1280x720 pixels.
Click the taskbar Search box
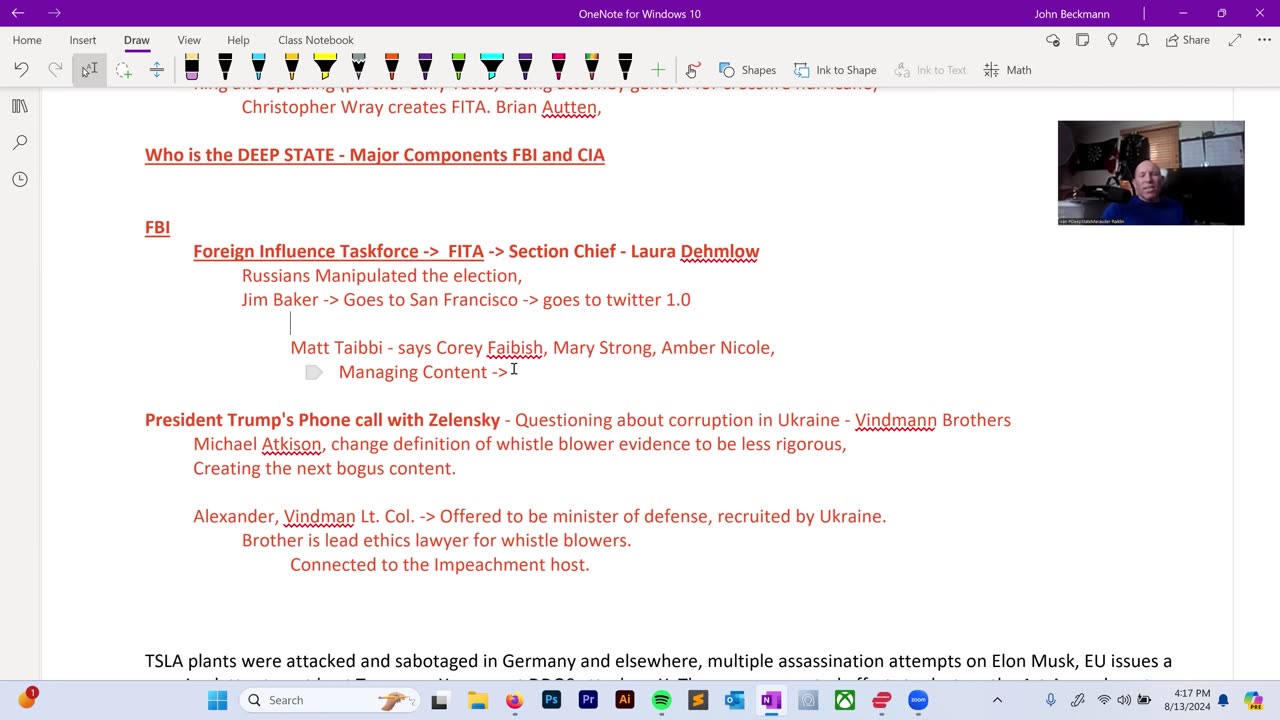coord(327,700)
